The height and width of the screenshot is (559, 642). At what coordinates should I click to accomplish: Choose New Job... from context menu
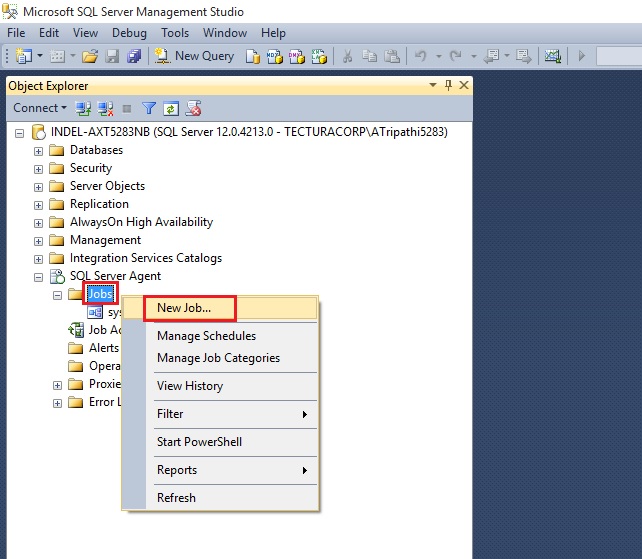(184, 308)
